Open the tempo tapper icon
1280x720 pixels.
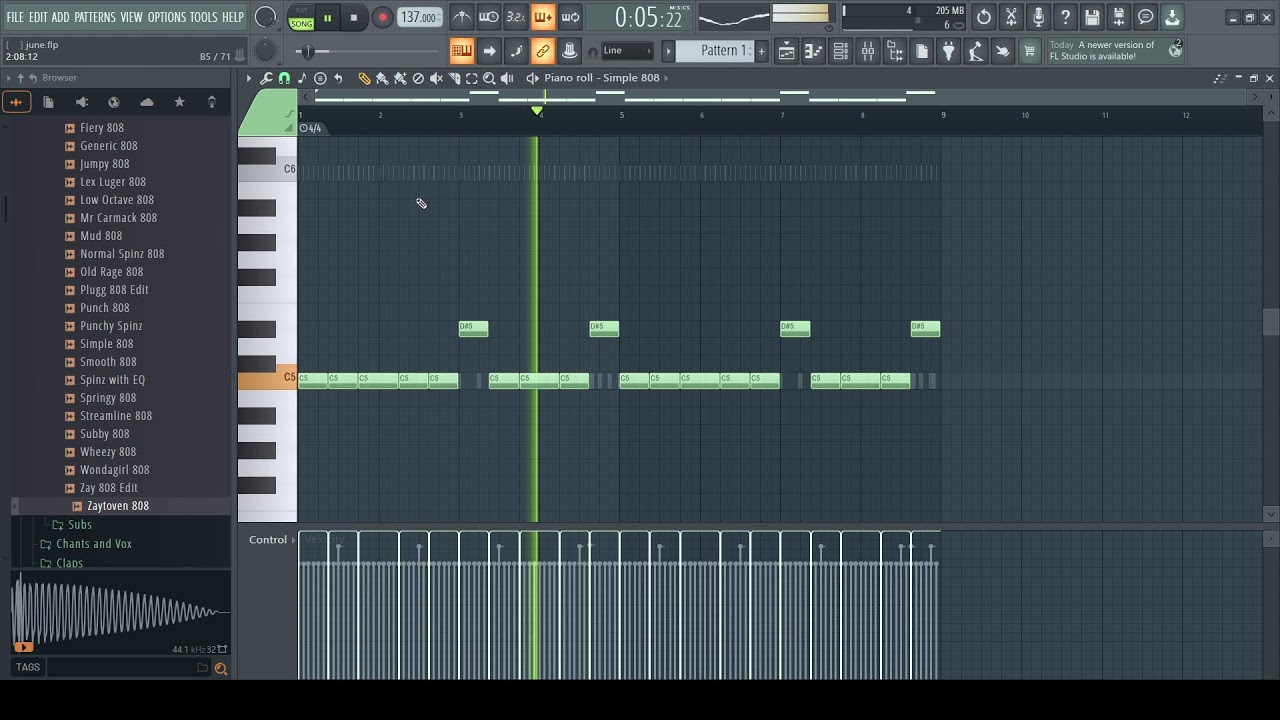pos(976,51)
